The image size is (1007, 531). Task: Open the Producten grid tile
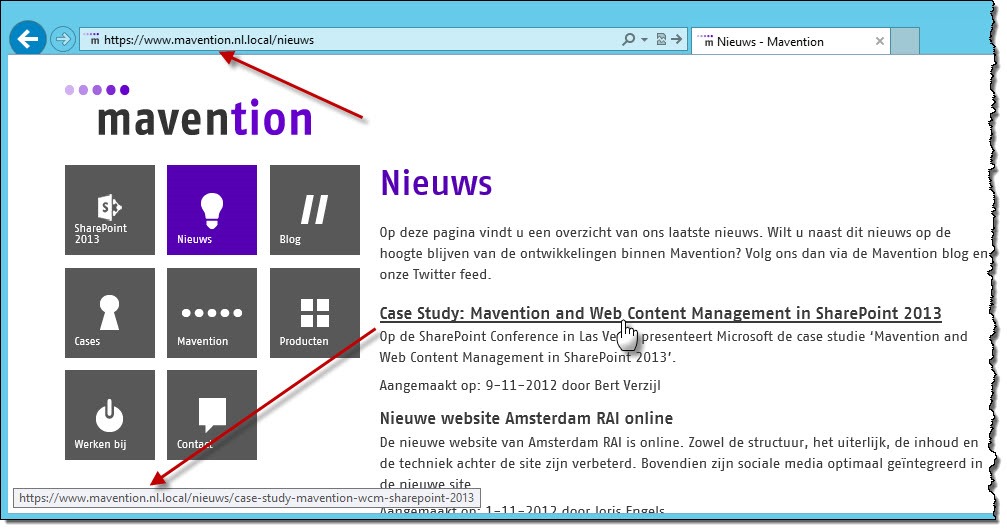[315, 313]
